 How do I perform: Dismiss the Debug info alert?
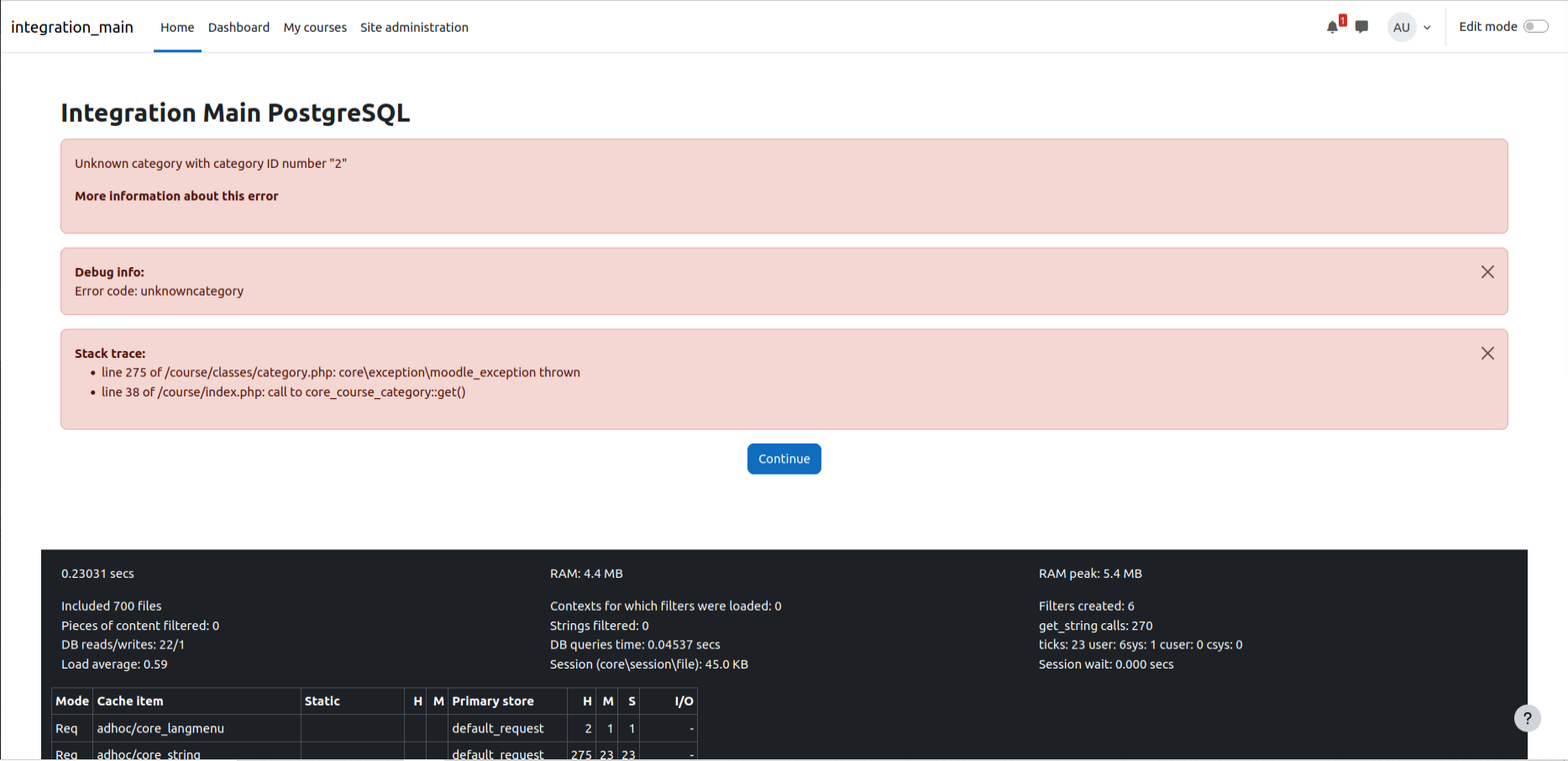[x=1487, y=272]
